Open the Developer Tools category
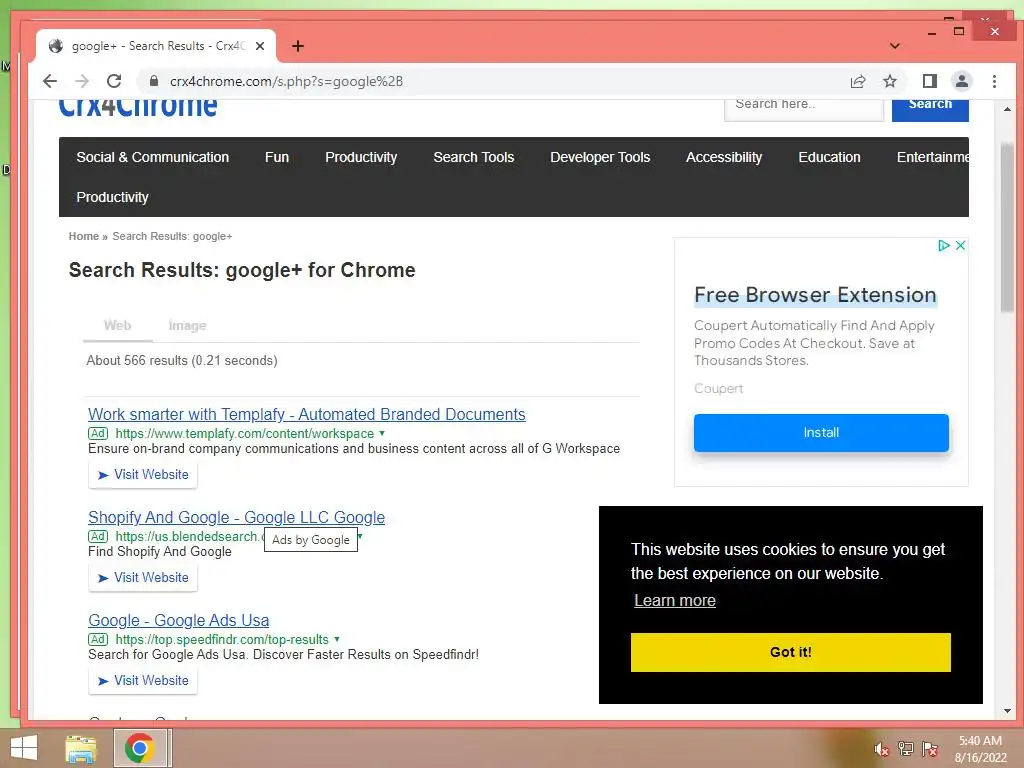This screenshot has height=768, width=1024. pos(600,157)
